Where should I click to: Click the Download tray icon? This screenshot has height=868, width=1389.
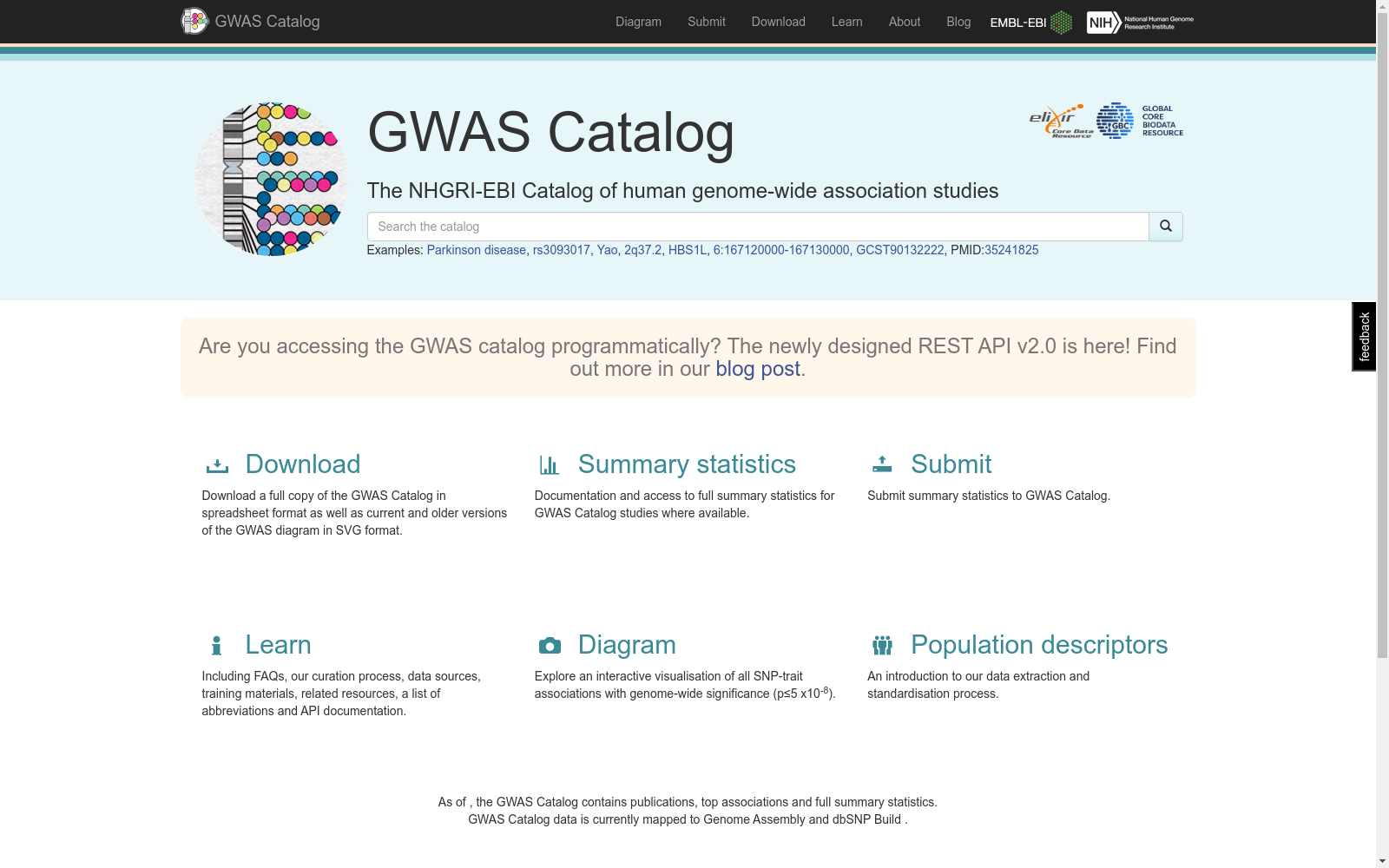pyautogui.click(x=217, y=465)
